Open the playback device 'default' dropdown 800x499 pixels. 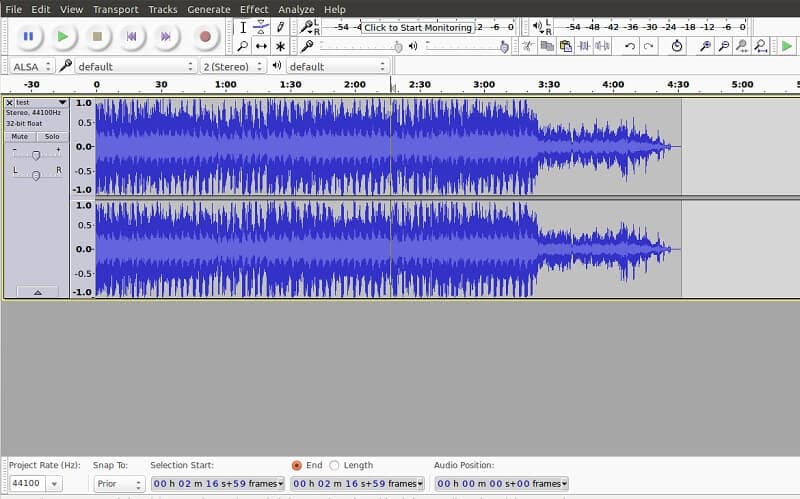pyautogui.click(x=337, y=66)
